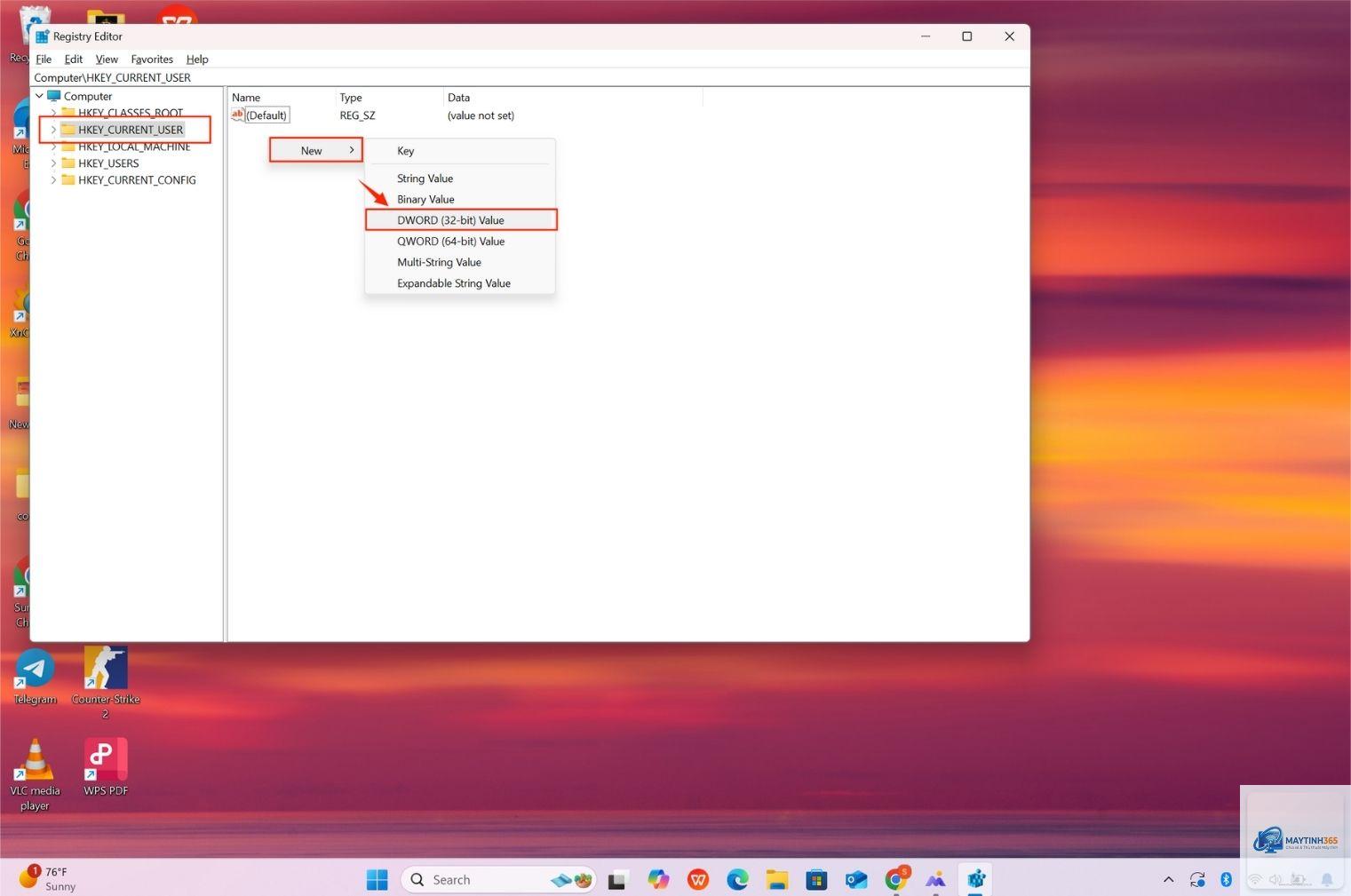Click HKEY_CURRENT_CONFIG folder icon
1351x896 pixels.
pos(68,180)
